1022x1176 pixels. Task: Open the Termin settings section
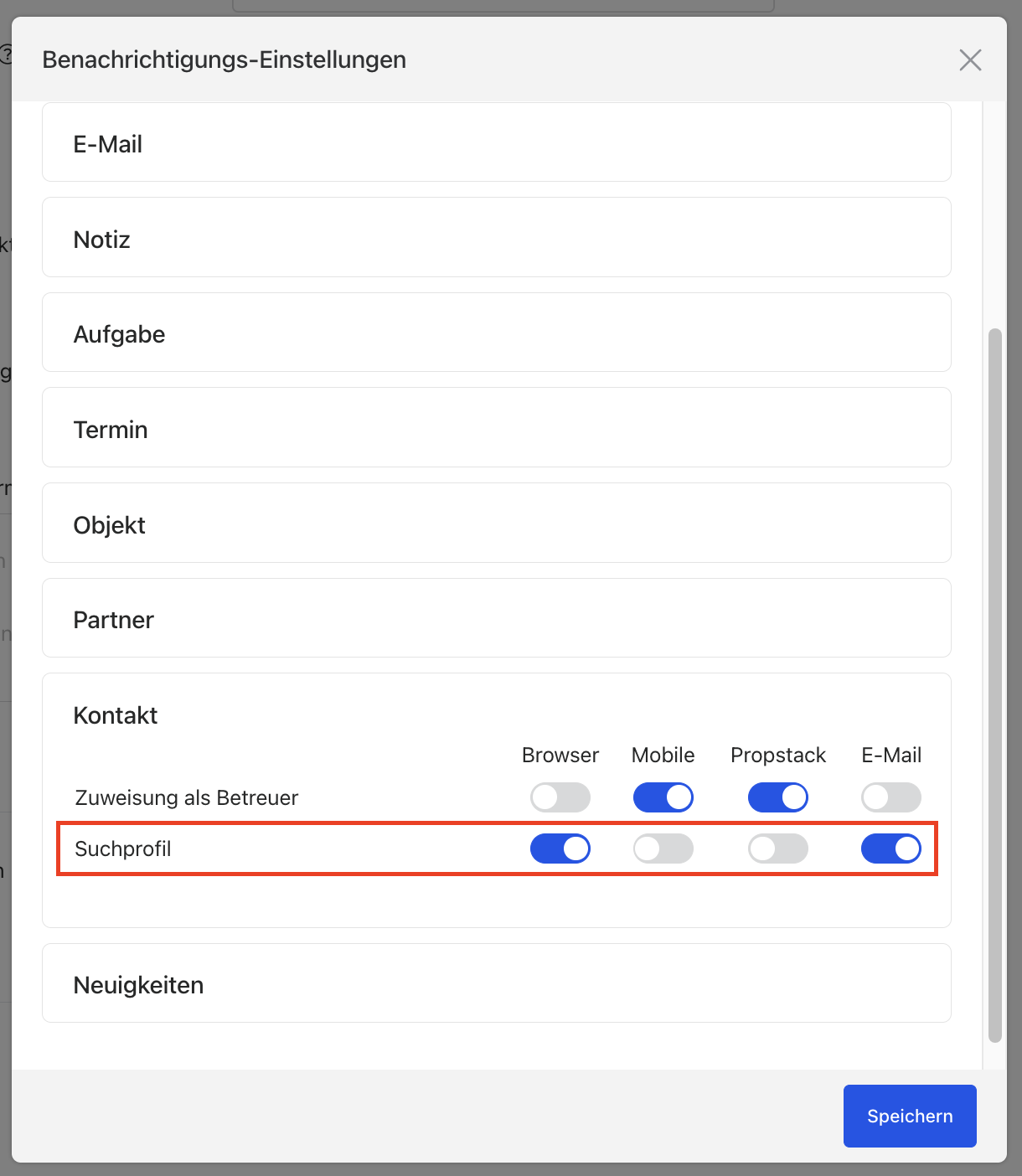click(x=496, y=429)
